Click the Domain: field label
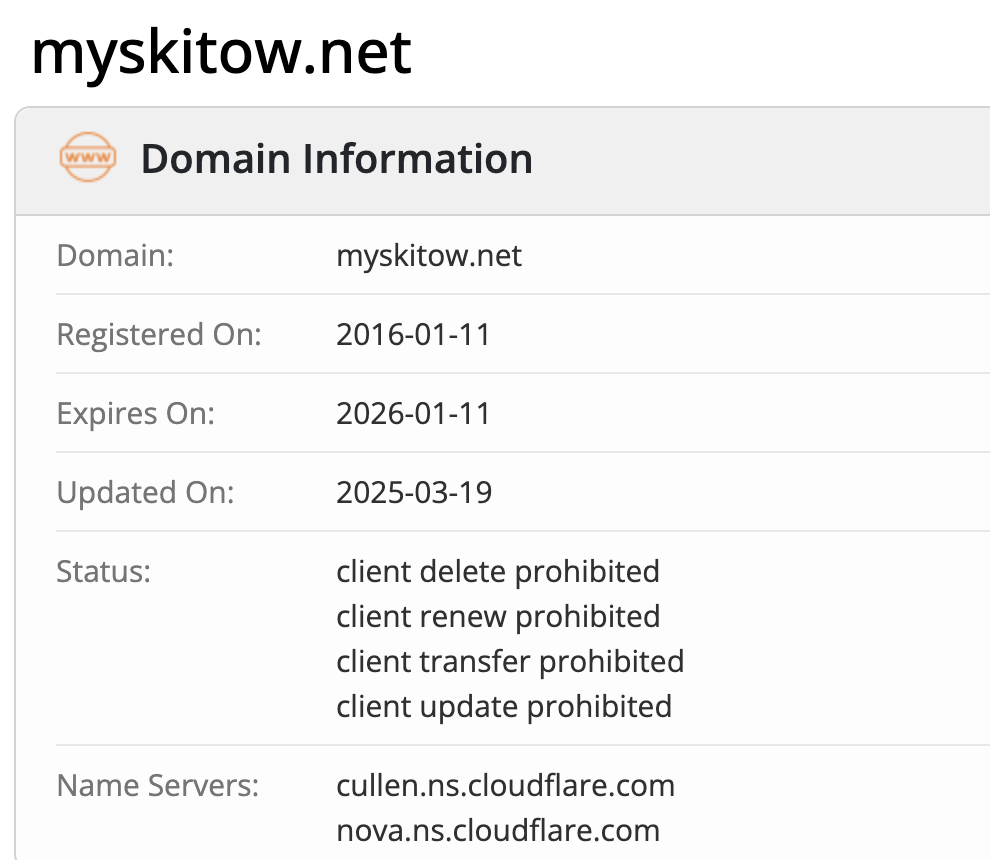 click(115, 256)
